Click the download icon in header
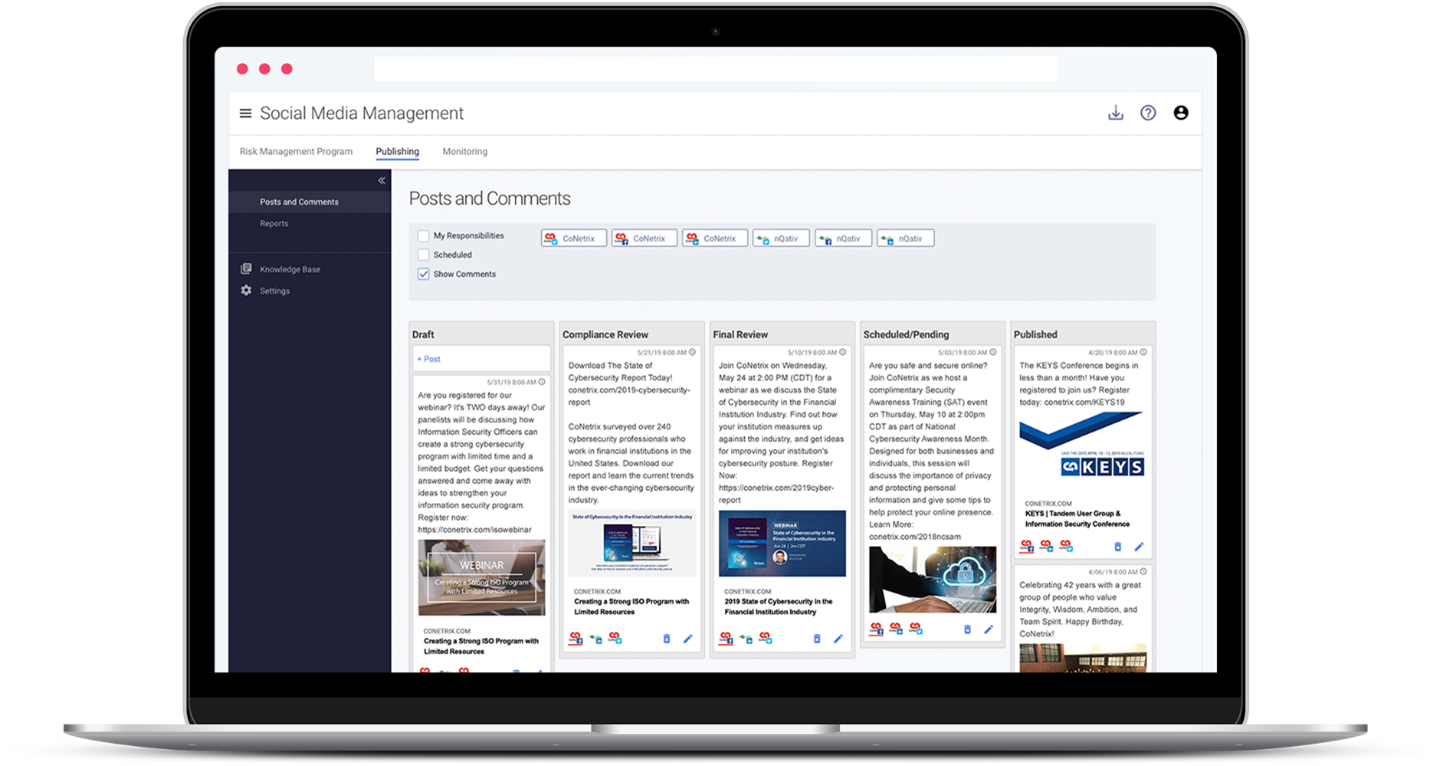Screen dimensions: 1430x766 pyautogui.click(x=1115, y=113)
